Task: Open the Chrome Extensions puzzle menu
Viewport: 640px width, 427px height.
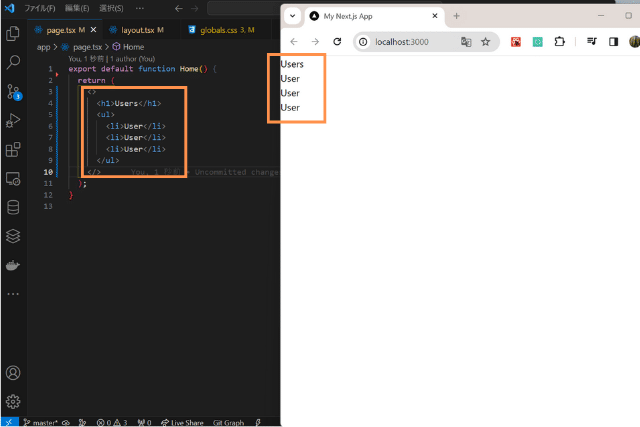Action: pos(560,42)
